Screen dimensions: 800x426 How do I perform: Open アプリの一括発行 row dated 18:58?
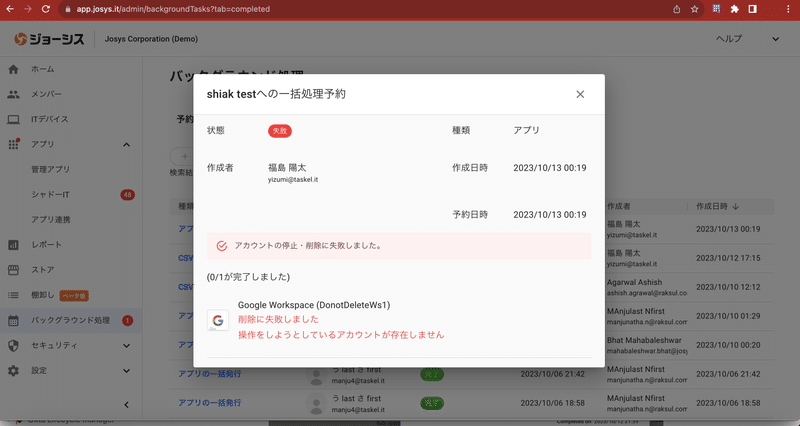[209, 403]
